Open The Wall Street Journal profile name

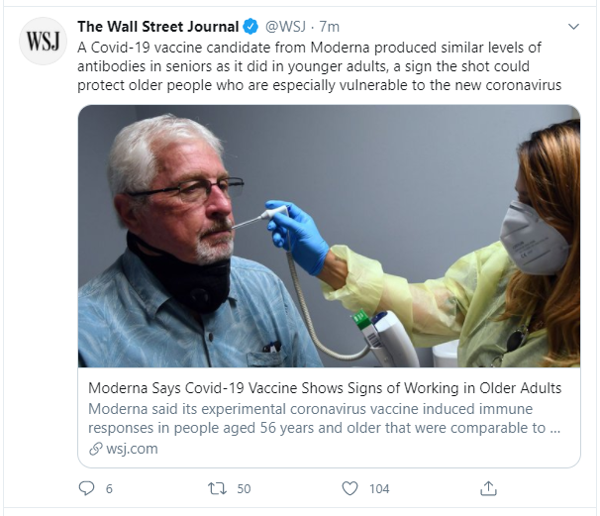click(158, 26)
